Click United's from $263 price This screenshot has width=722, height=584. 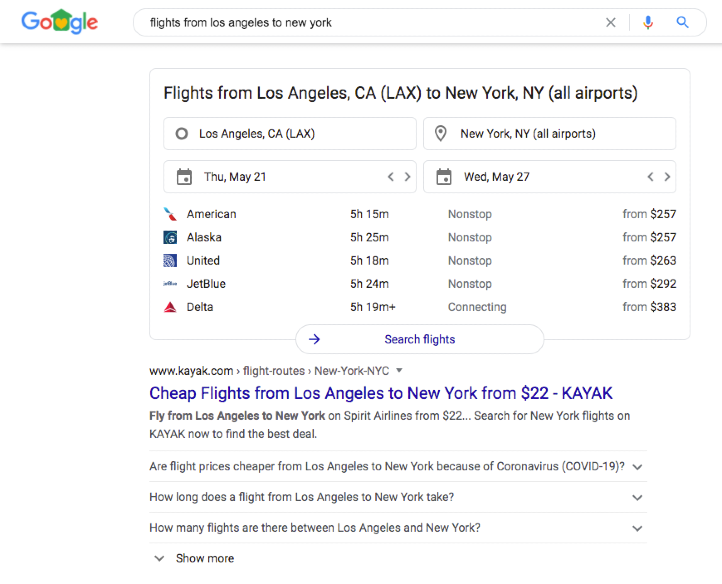coord(649,261)
